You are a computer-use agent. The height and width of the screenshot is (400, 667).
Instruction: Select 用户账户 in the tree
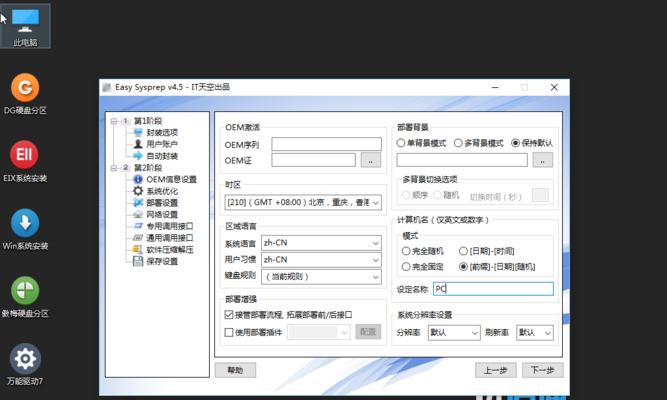pyautogui.click(x=162, y=144)
